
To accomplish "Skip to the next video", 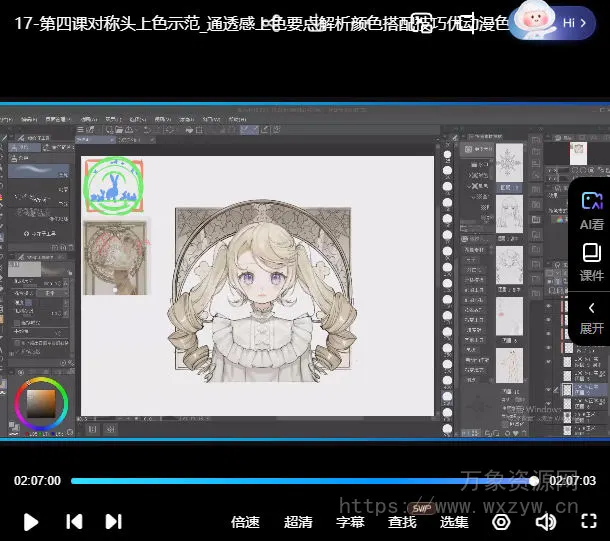I will coord(113,521).
